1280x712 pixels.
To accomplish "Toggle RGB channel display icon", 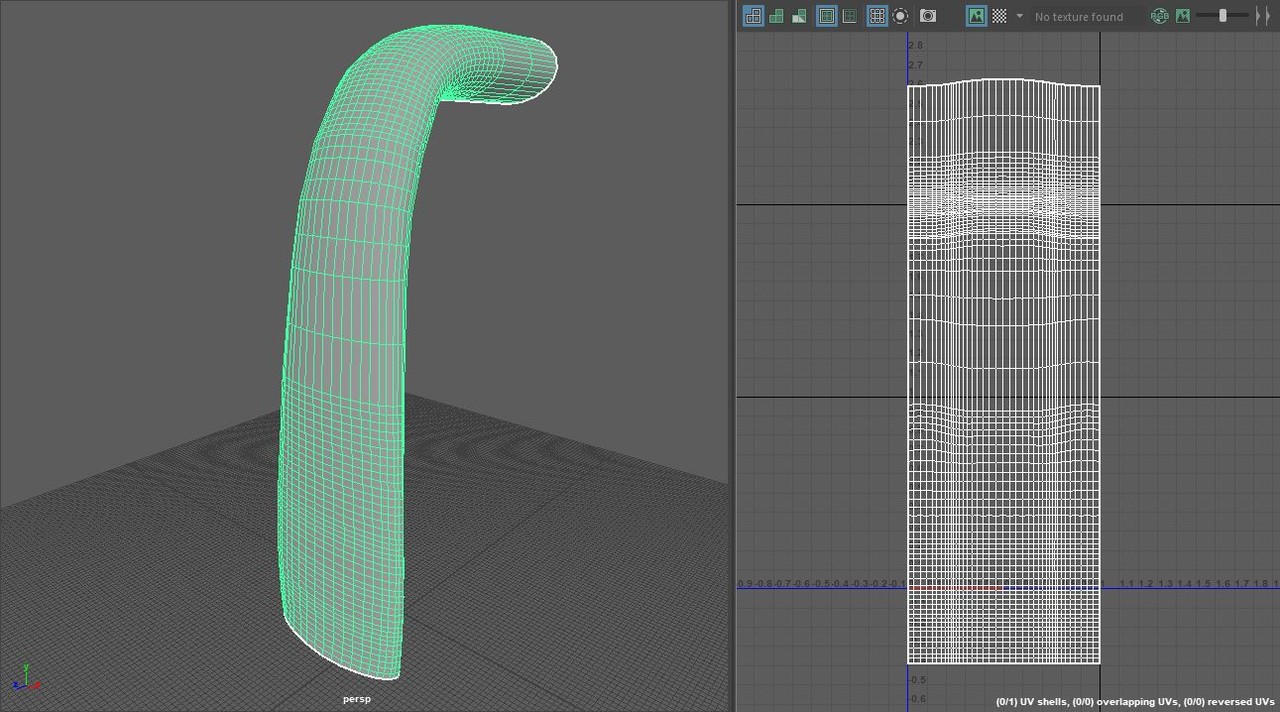I will point(1159,16).
